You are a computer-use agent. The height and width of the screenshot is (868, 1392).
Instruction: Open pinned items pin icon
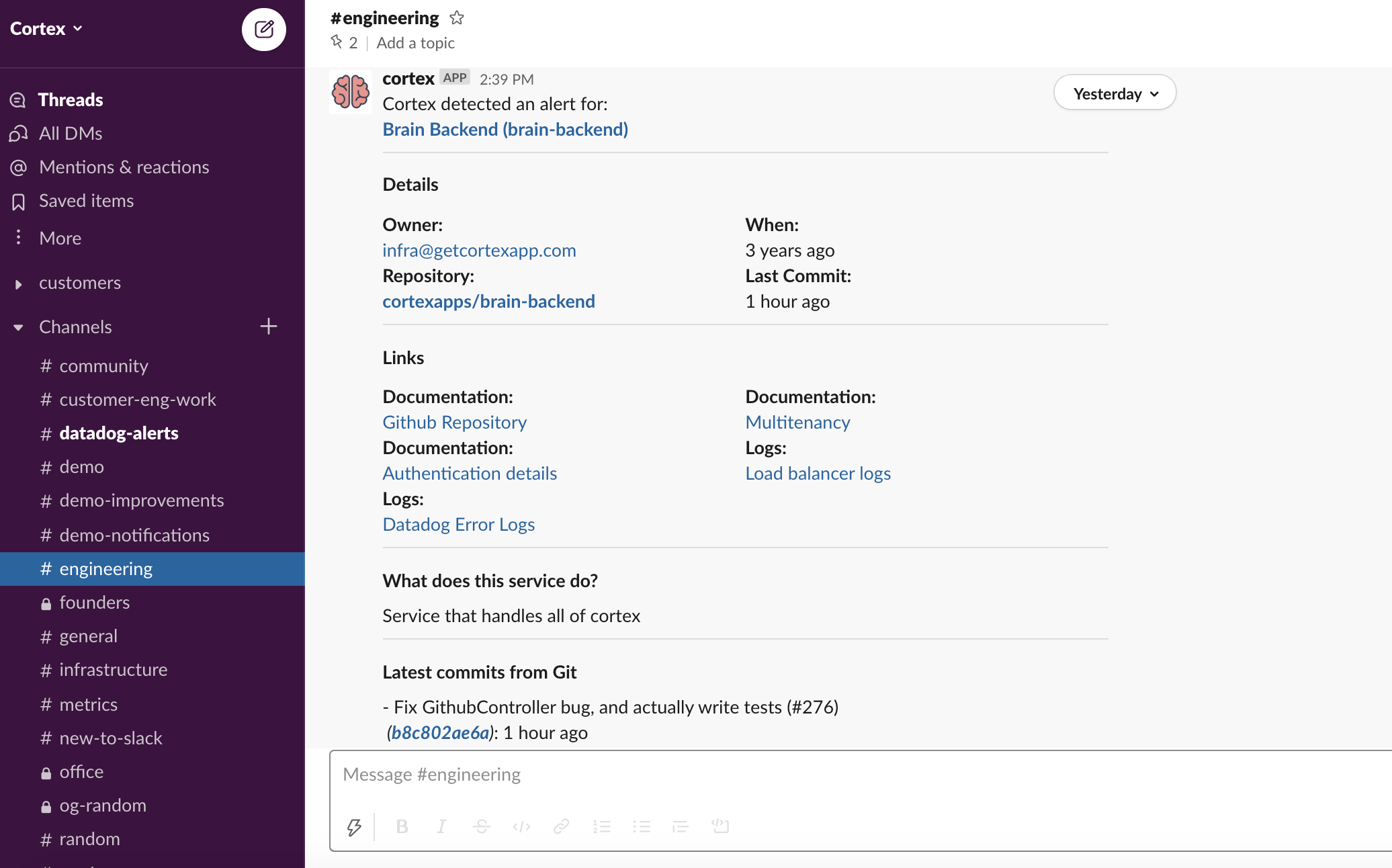337,42
